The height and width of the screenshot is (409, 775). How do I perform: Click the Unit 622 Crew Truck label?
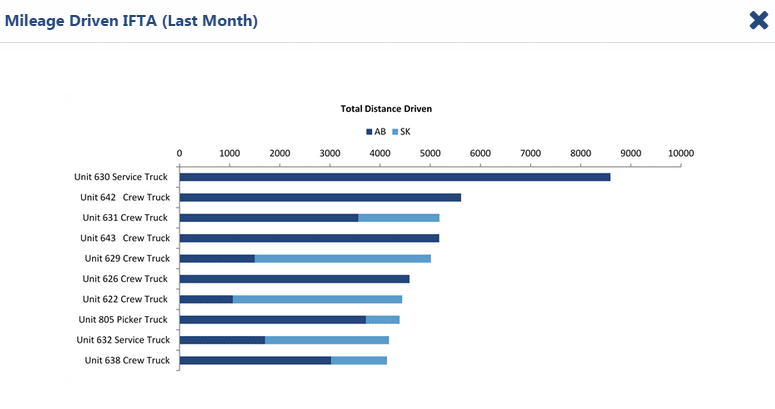tap(125, 299)
